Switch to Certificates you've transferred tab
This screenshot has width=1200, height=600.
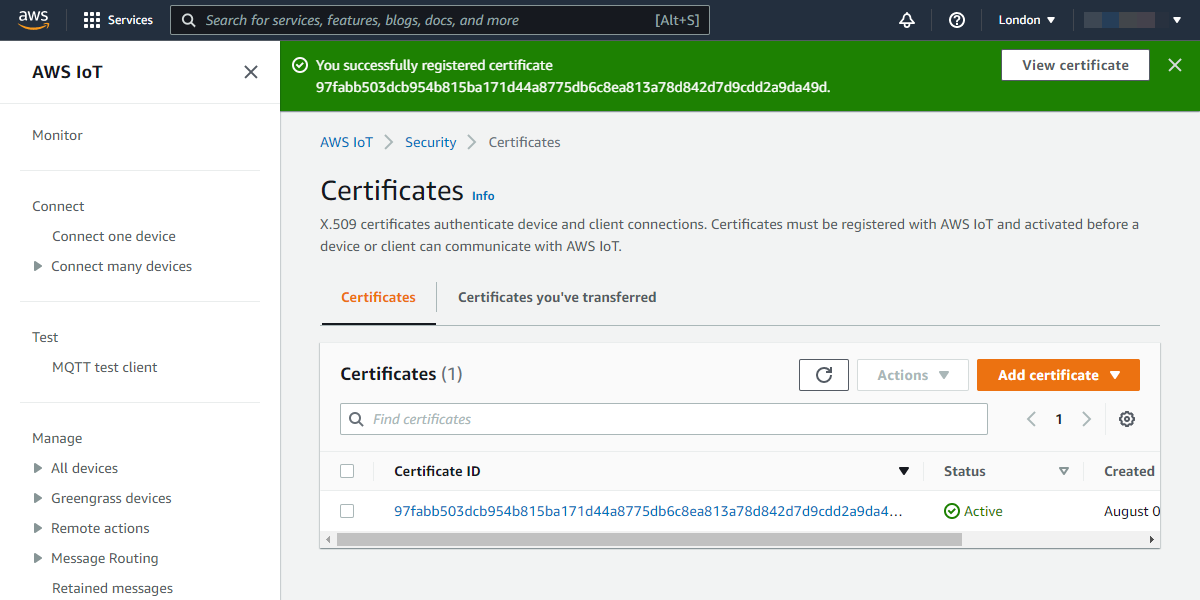point(557,297)
